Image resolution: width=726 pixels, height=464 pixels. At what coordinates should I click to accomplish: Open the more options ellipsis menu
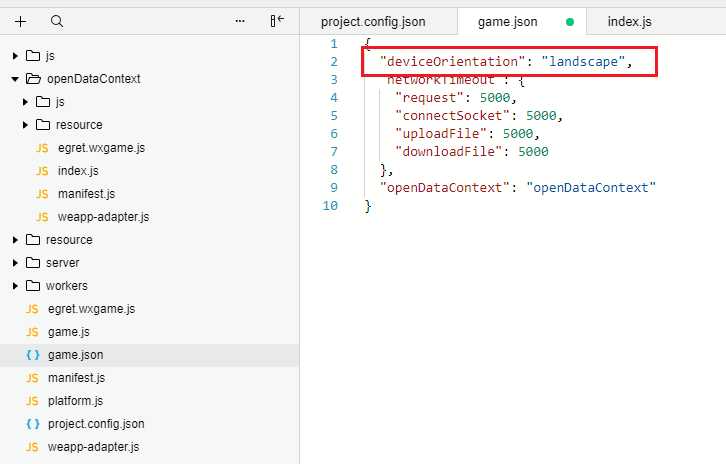[240, 21]
